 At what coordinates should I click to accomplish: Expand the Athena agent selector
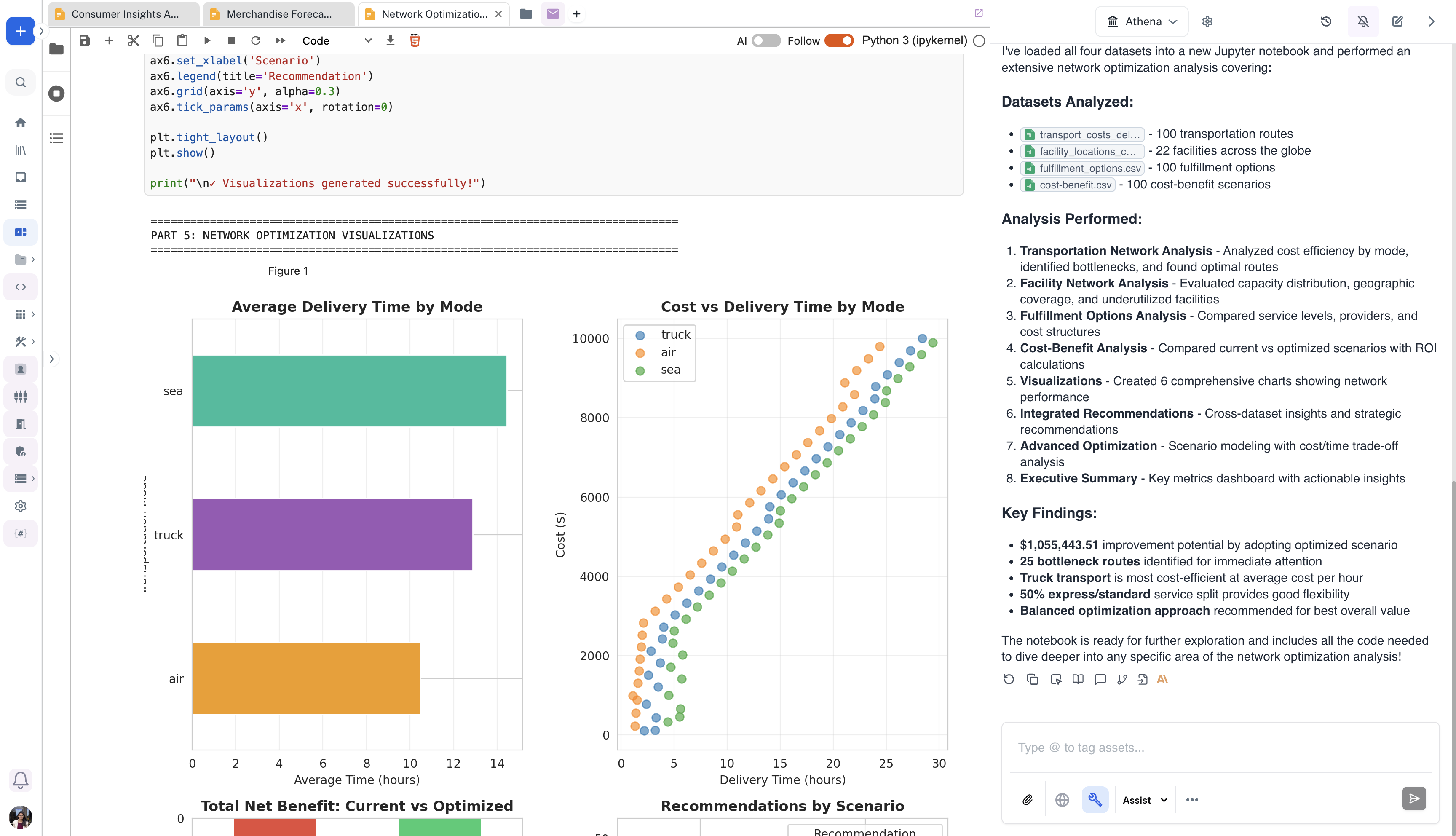pos(1141,21)
